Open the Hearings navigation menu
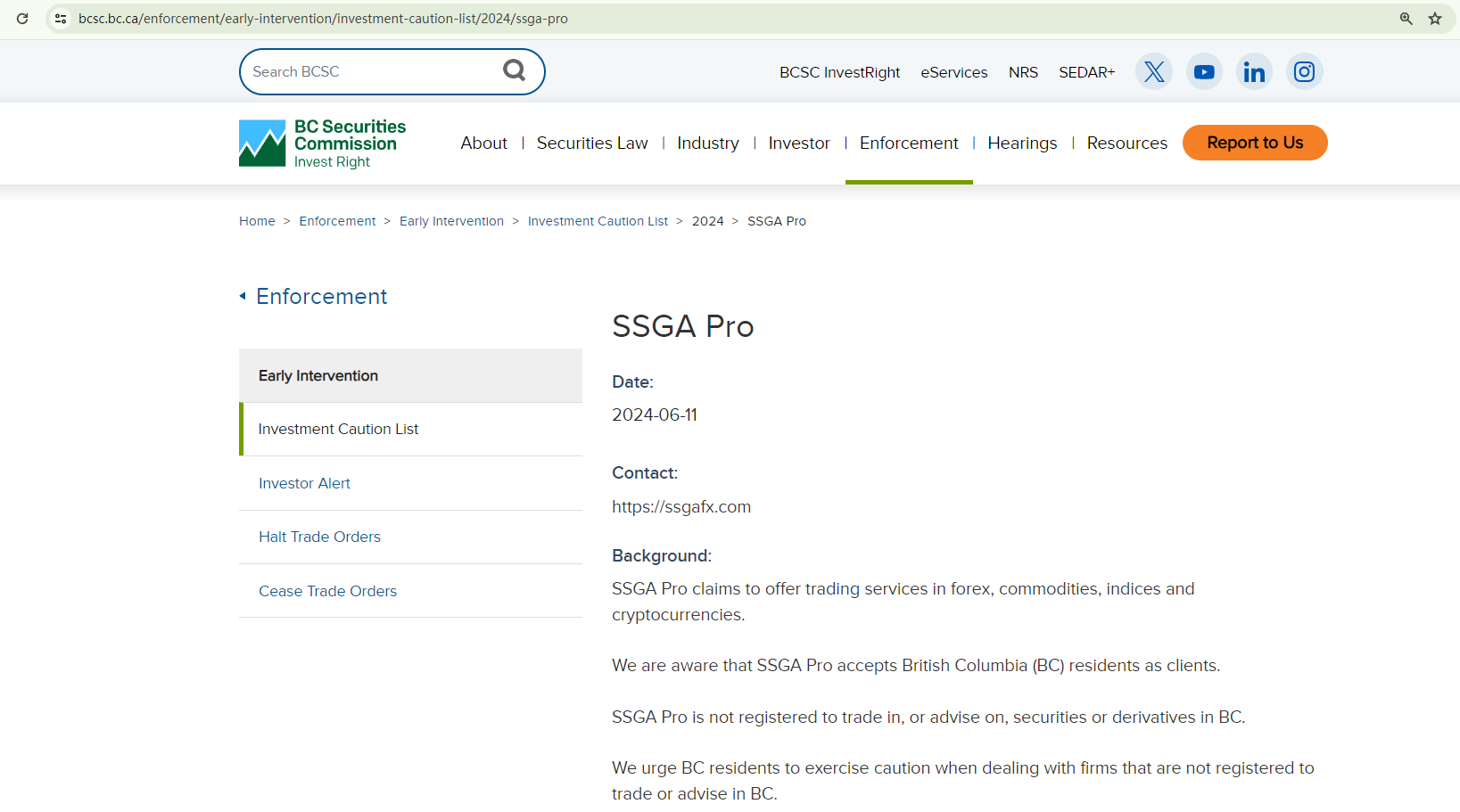This screenshot has height=812, width=1460. click(x=1022, y=144)
